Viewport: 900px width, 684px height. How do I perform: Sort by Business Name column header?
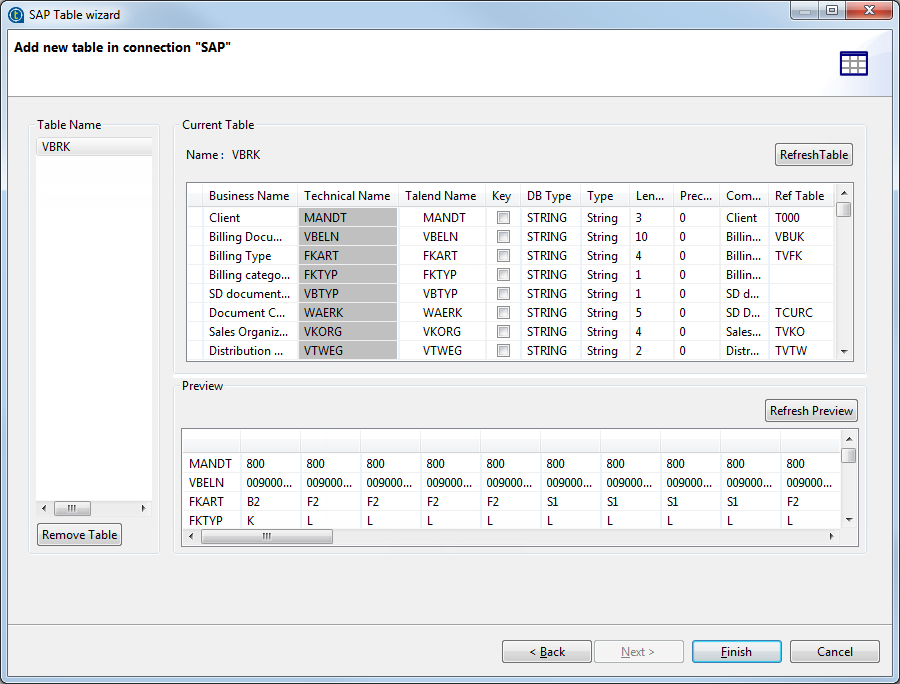coord(249,196)
